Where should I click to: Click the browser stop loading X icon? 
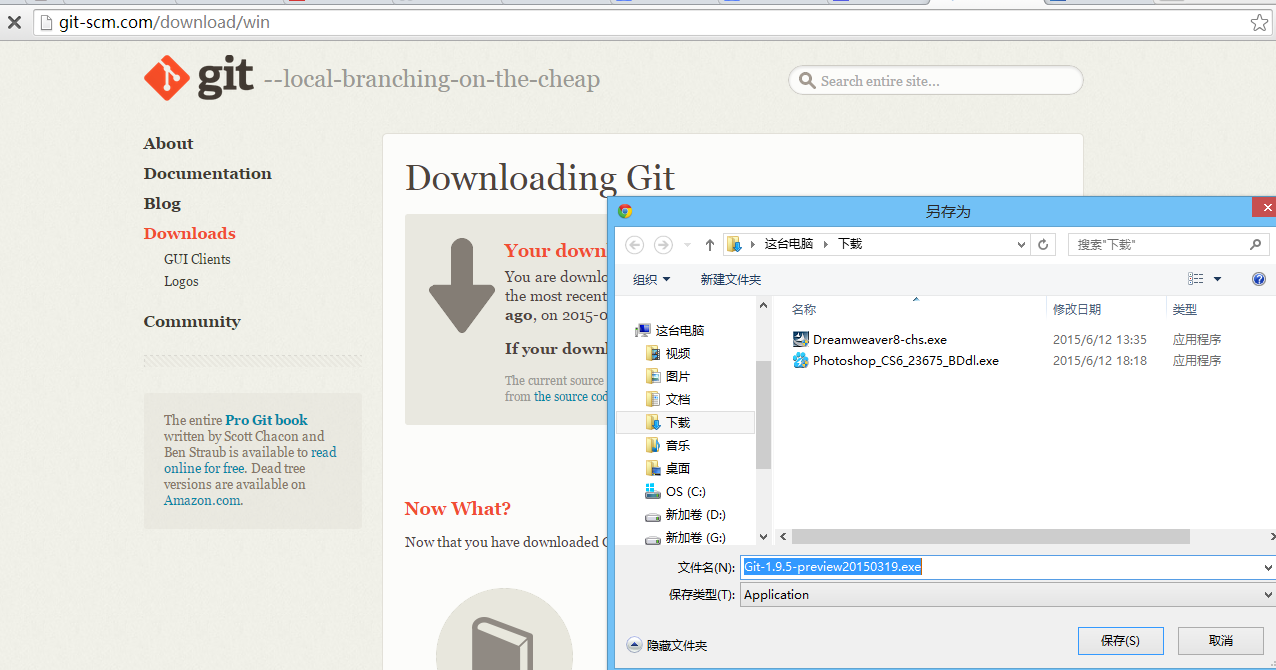click(14, 22)
